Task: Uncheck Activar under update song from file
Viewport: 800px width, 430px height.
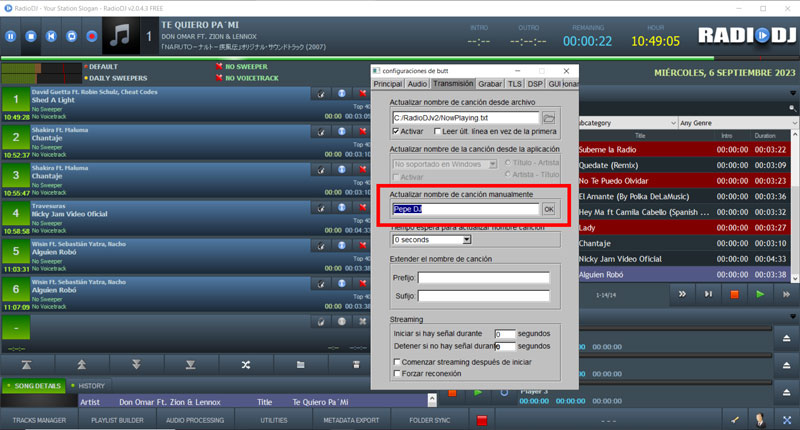Action: pyautogui.click(x=395, y=132)
